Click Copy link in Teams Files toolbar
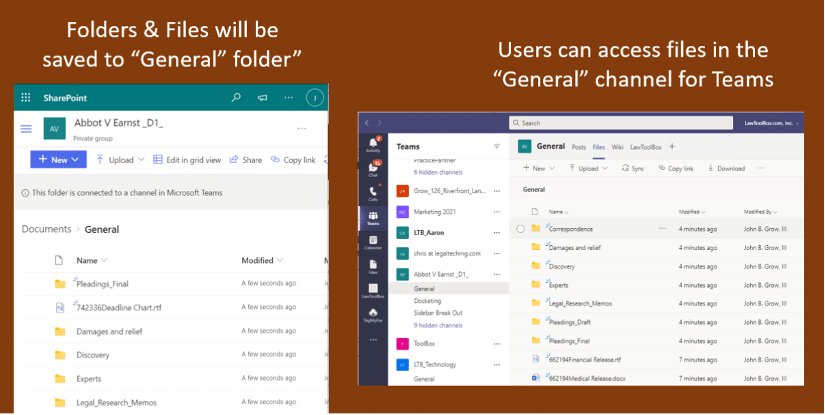 676,168
